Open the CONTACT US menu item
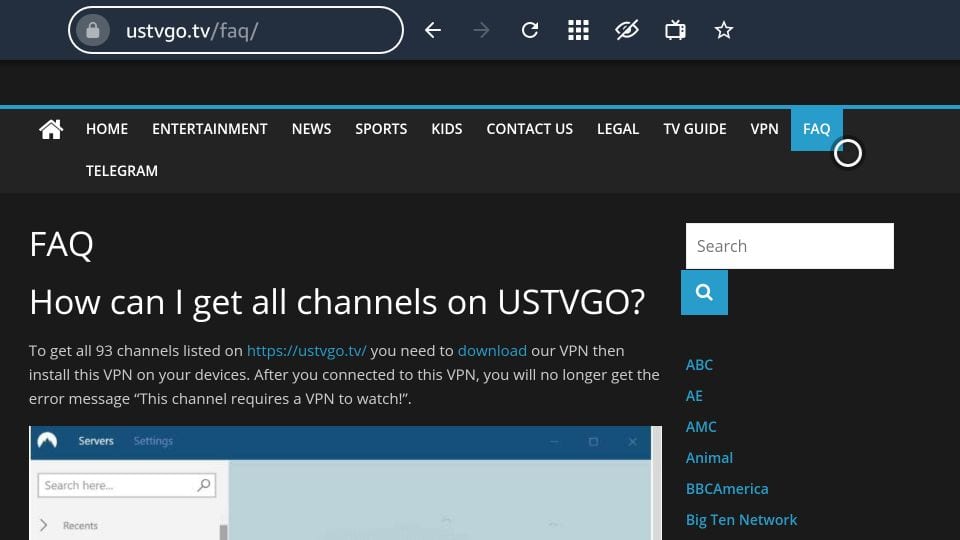The image size is (960, 540). [x=530, y=129]
